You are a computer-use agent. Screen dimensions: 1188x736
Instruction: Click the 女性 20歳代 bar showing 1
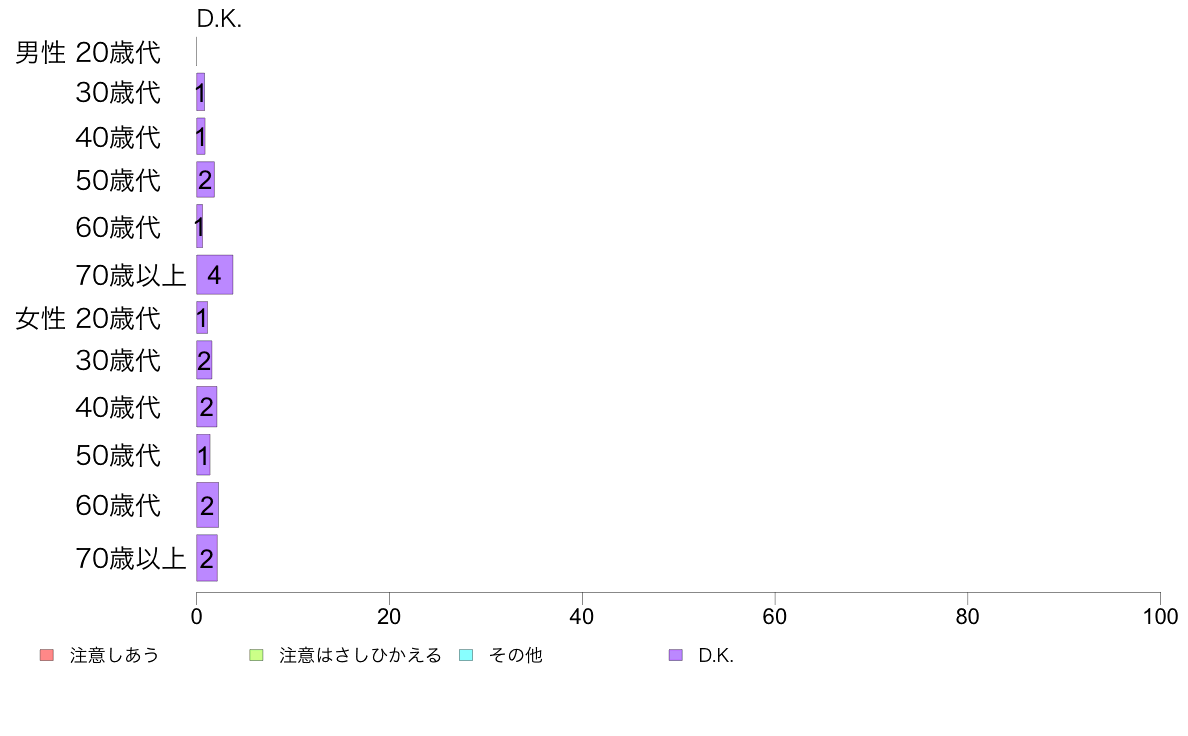202,317
